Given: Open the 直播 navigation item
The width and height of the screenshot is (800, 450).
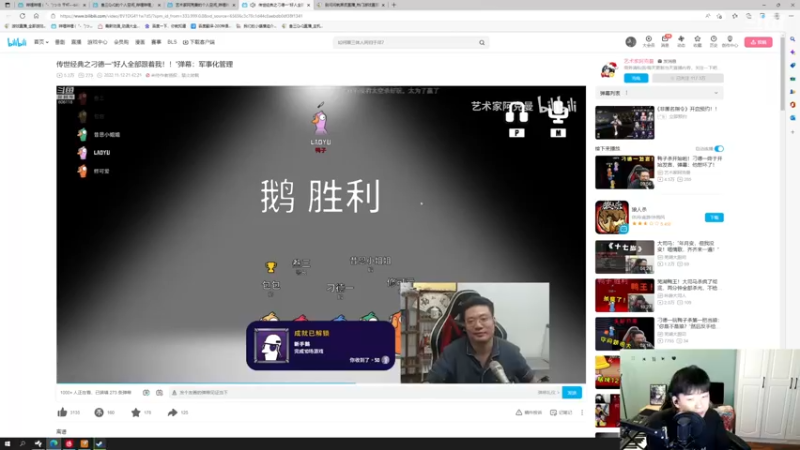Looking at the screenshot, I should [x=76, y=42].
